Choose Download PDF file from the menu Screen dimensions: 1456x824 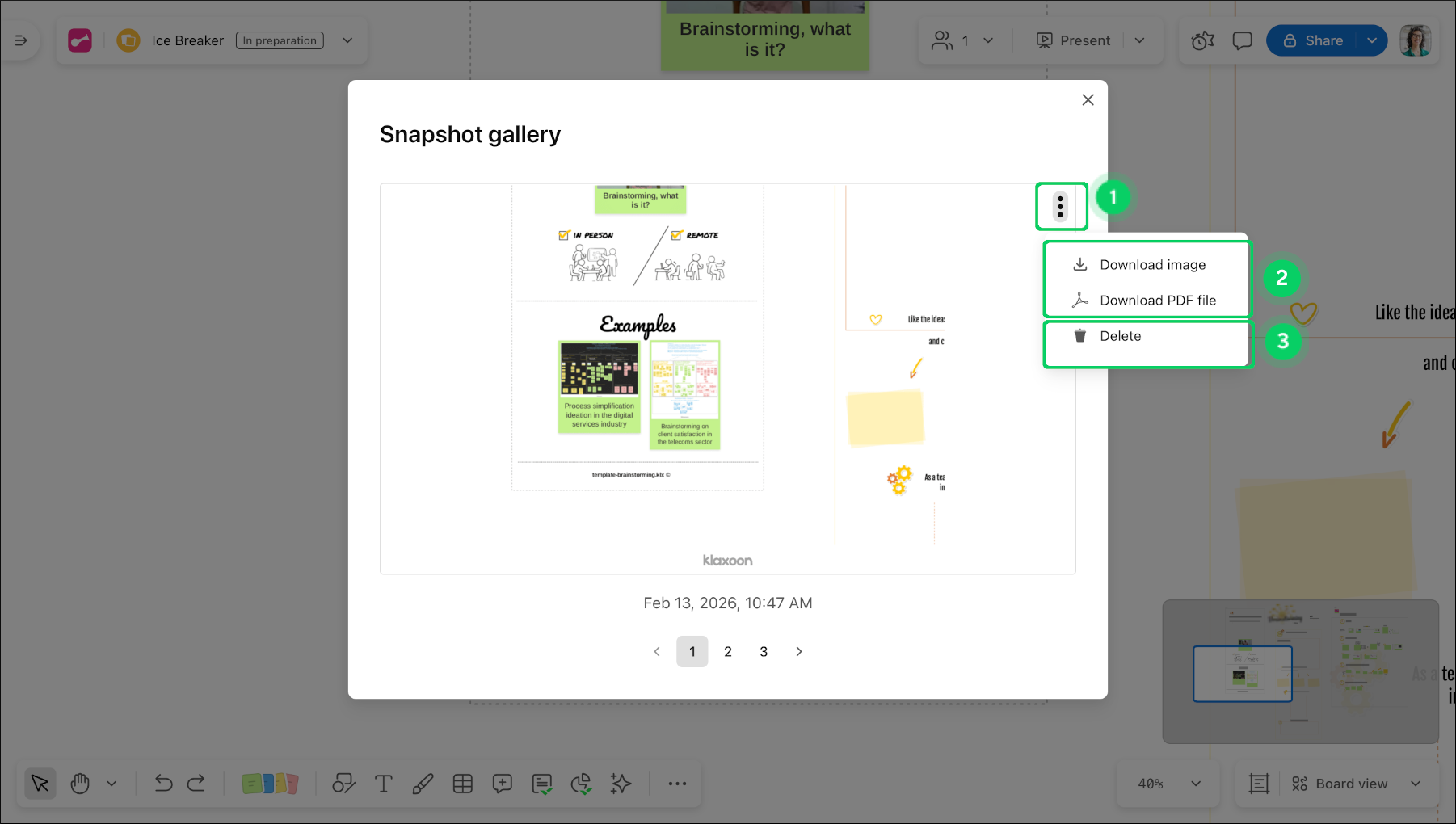1158,300
